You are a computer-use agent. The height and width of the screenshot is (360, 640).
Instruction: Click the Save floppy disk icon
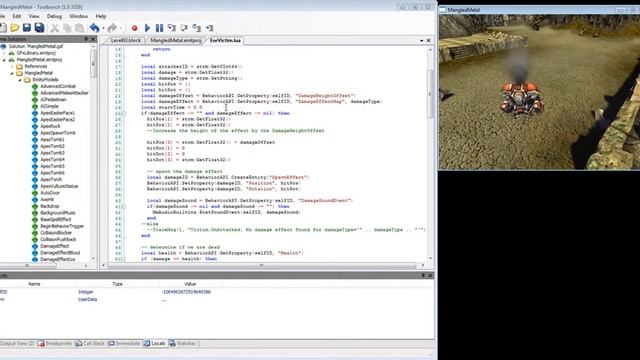(27, 28)
